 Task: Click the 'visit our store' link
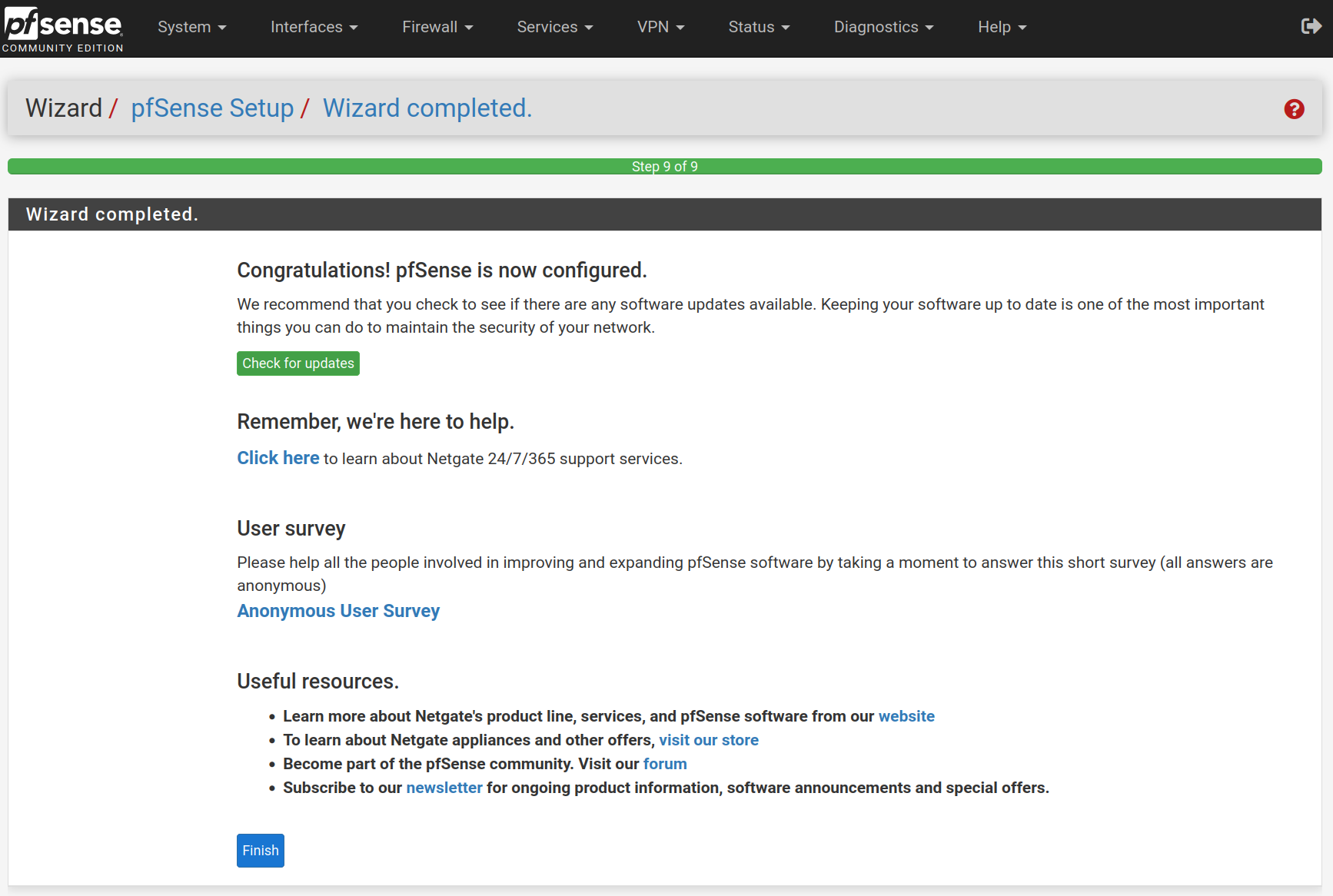click(708, 740)
